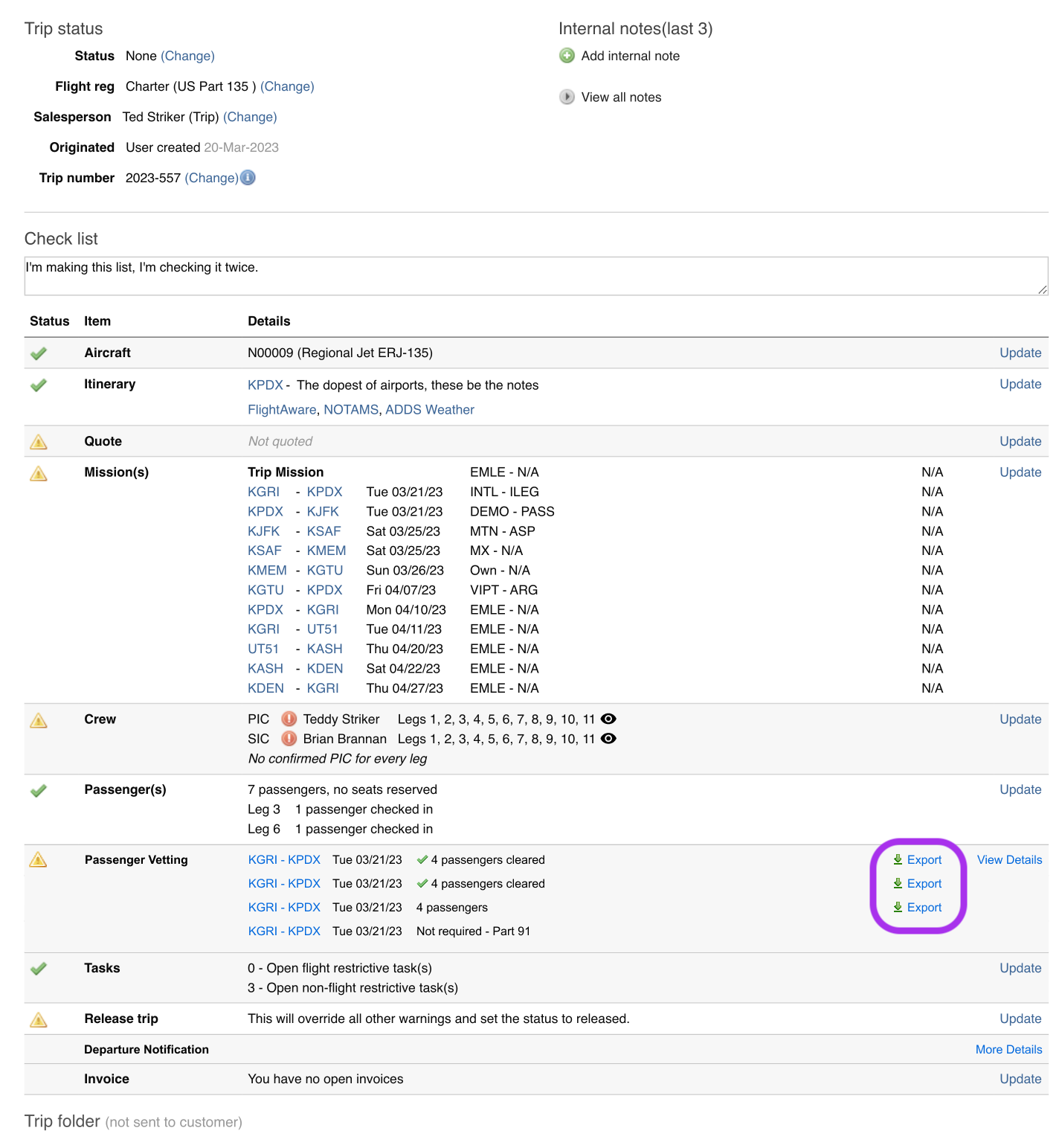This screenshot has width=1062, height=1148.
Task: Click KASH destination in UT51 - KASH leg
Action: (325, 649)
